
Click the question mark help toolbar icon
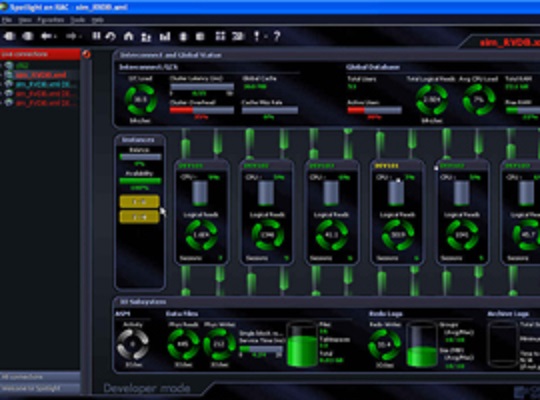[x=277, y=36]
